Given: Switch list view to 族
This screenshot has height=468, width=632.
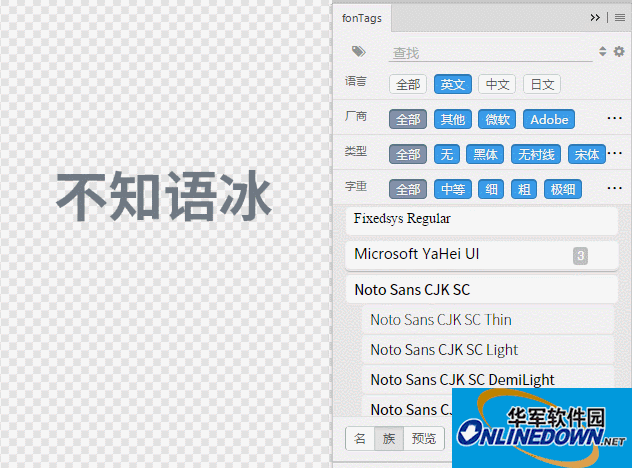Looking at the screenshot, I should tap(389, 438).
